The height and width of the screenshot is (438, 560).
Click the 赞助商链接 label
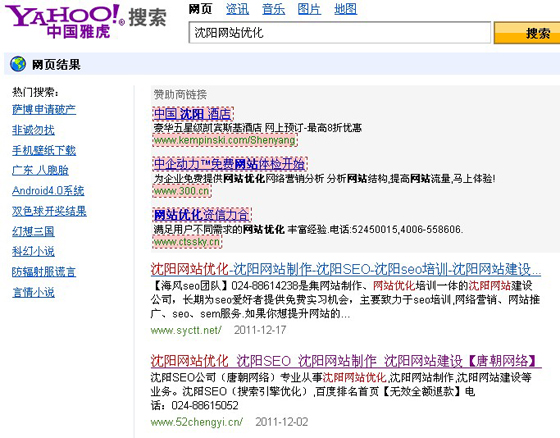[180, 94]
